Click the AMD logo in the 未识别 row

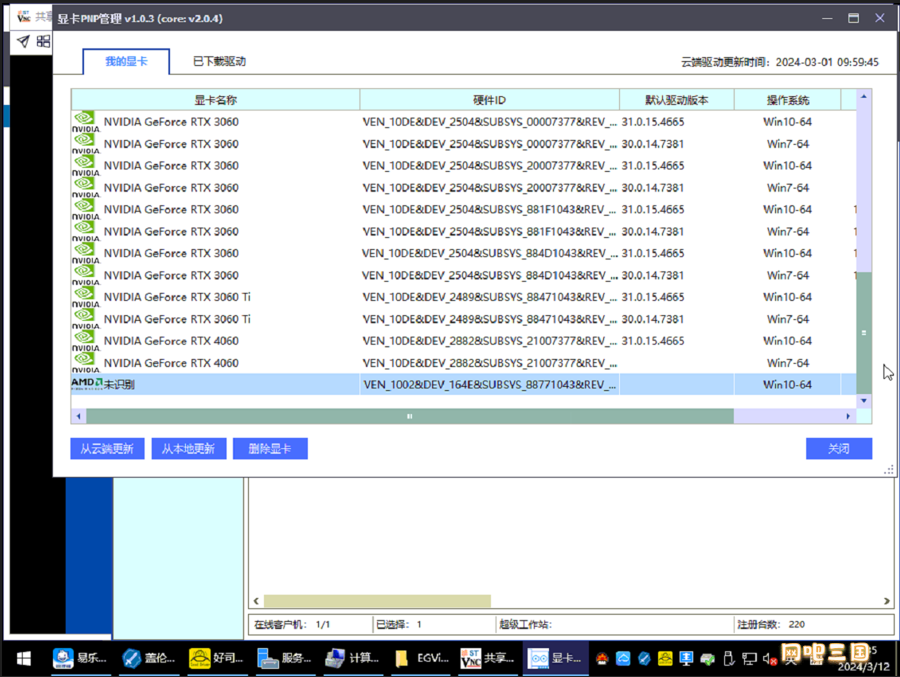87,384
